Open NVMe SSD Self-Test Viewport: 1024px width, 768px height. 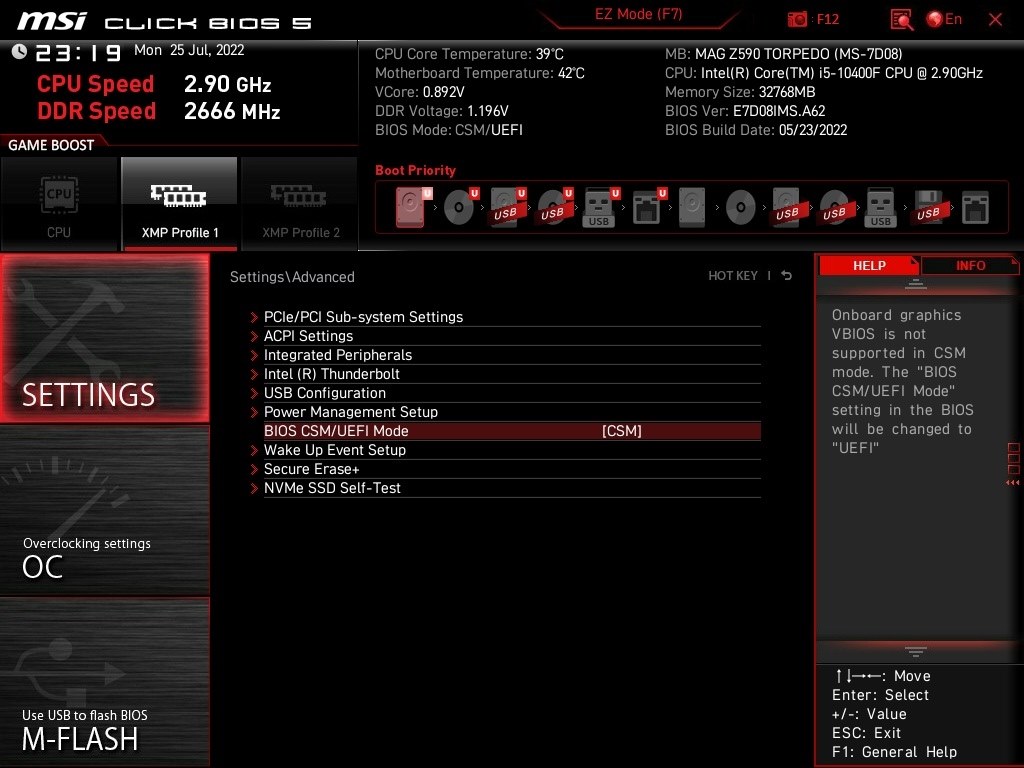click(x=333, y=488)
